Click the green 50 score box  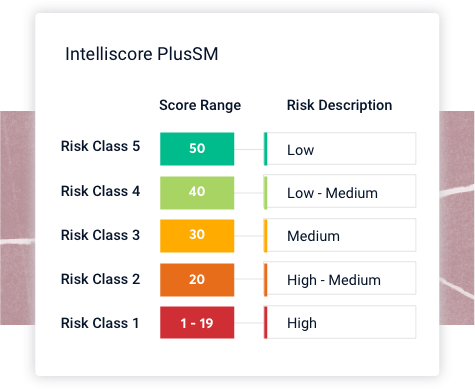coord(197,149)
